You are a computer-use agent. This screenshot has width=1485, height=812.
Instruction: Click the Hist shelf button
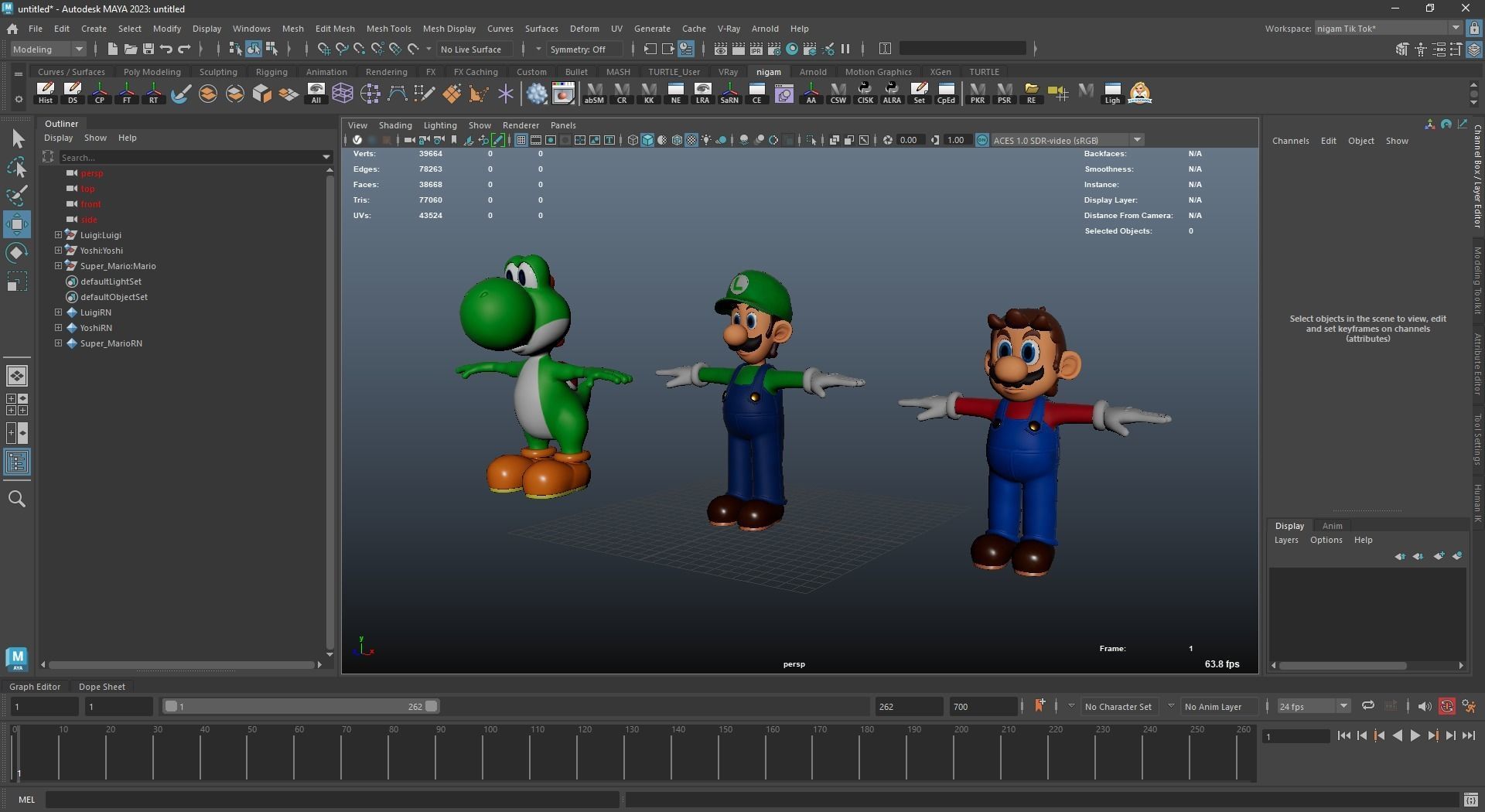tap(46, 93)
